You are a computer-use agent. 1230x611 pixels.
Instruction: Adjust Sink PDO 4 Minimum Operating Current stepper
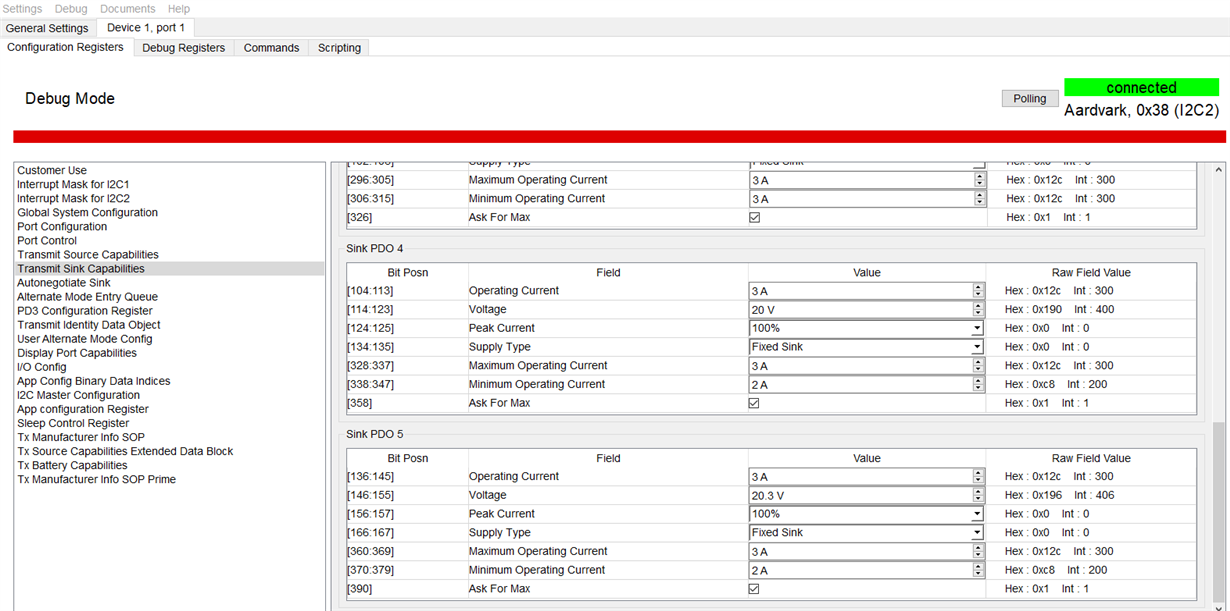(979, 384)
